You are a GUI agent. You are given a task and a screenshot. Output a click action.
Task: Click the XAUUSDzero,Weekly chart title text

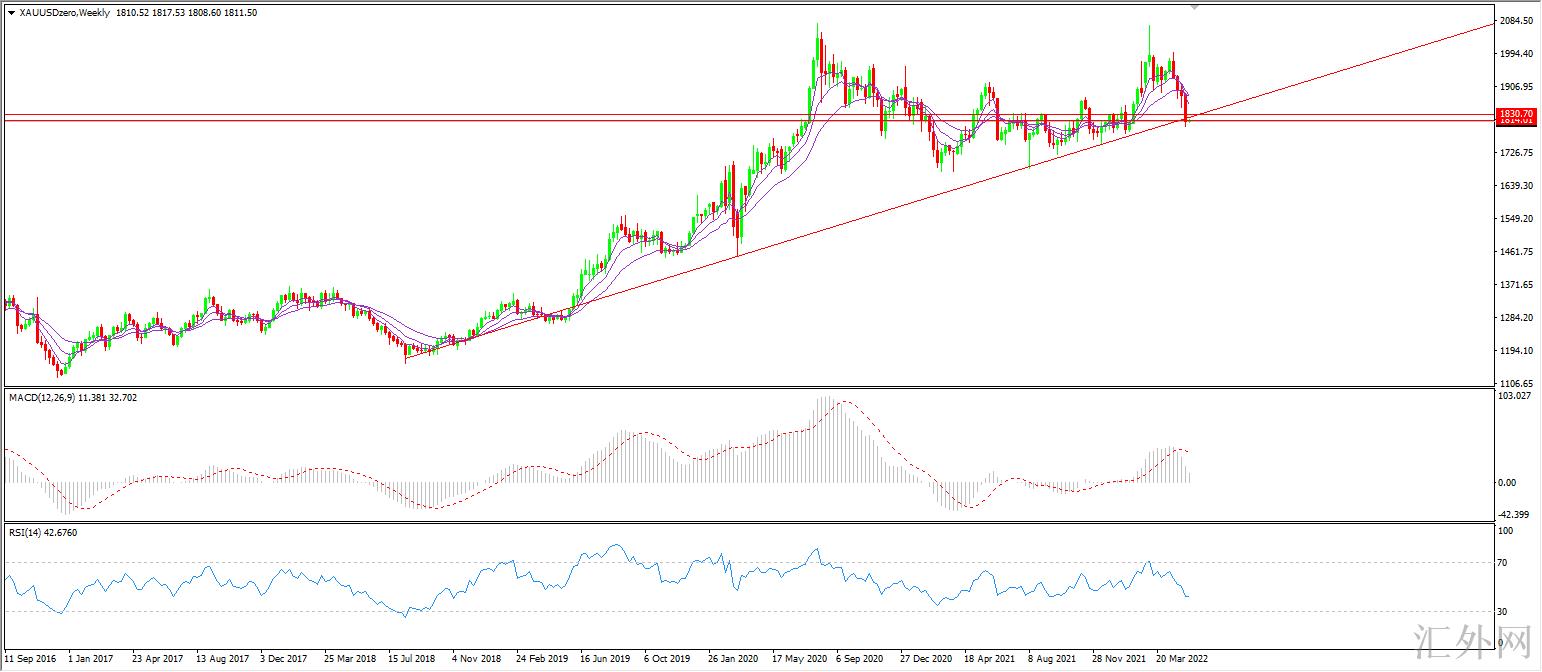[x=65, y=13]
